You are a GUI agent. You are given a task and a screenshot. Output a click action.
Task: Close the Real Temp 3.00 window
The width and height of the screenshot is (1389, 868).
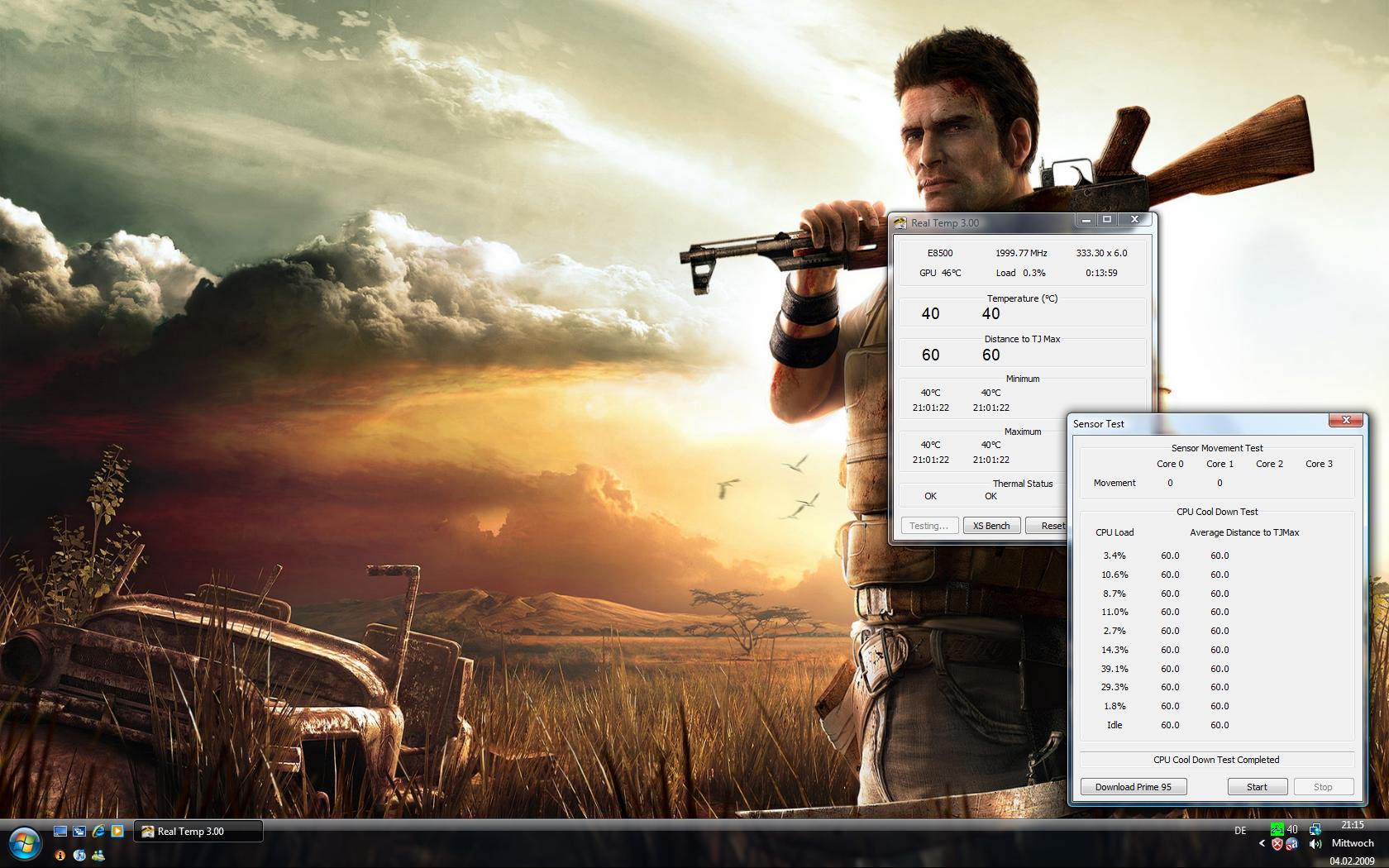coord(1135,220)
